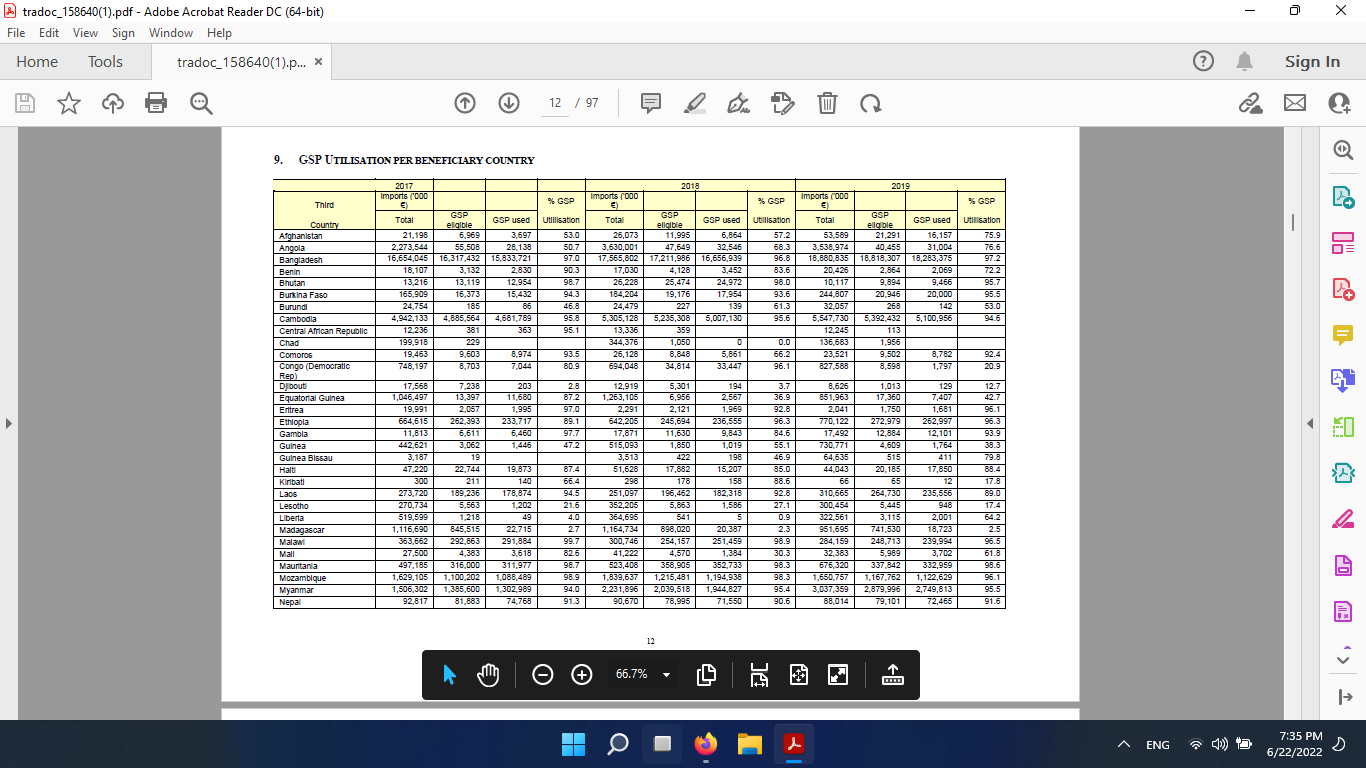Open Windows taskbar search
This screenshot has height=768, width=1366.
tap(617, 744)
